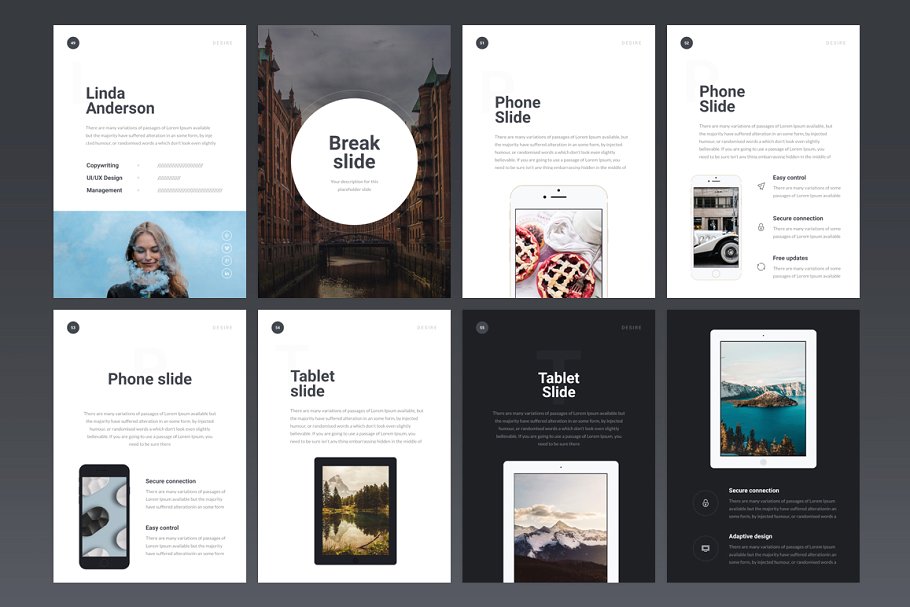Image resolution: width=910 pixels, height=607 pixels.
Task: Click the LinkedIn icon on Linda's photo
Action: 227,273
